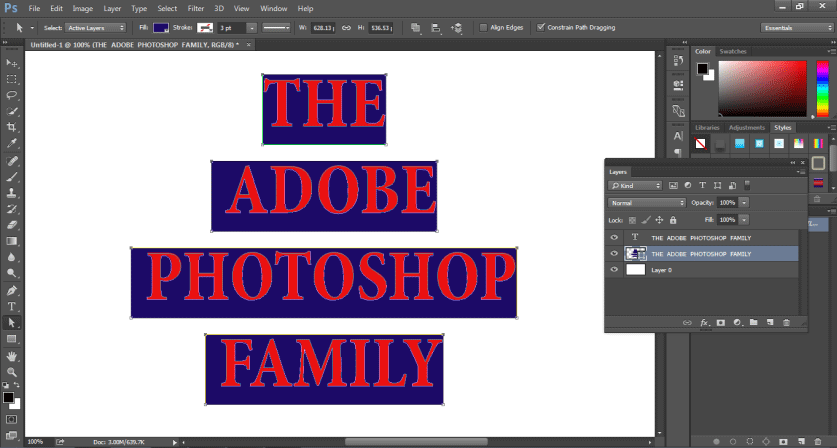The width and height of the screenshot is (837, 448).
Task: Select the Dodge tool
Action: click(x=11, y=273)
